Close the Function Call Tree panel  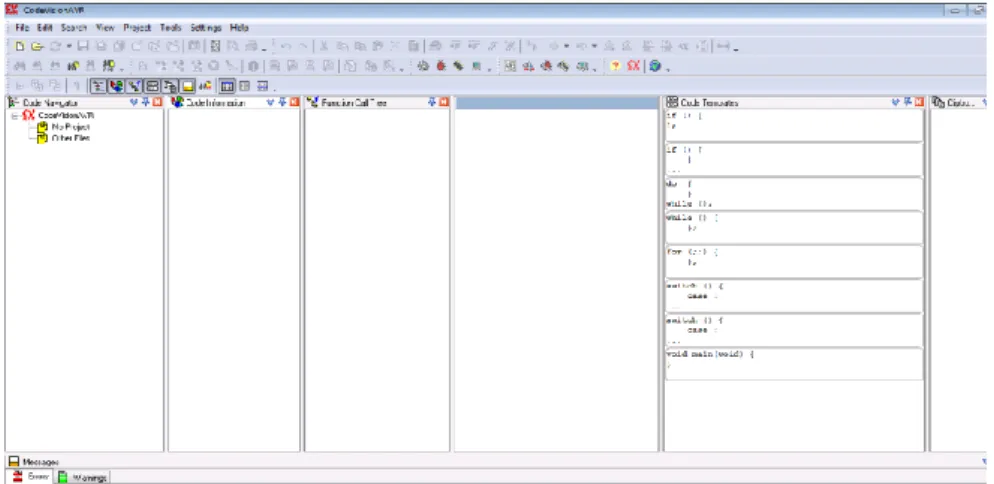[444, 102]
